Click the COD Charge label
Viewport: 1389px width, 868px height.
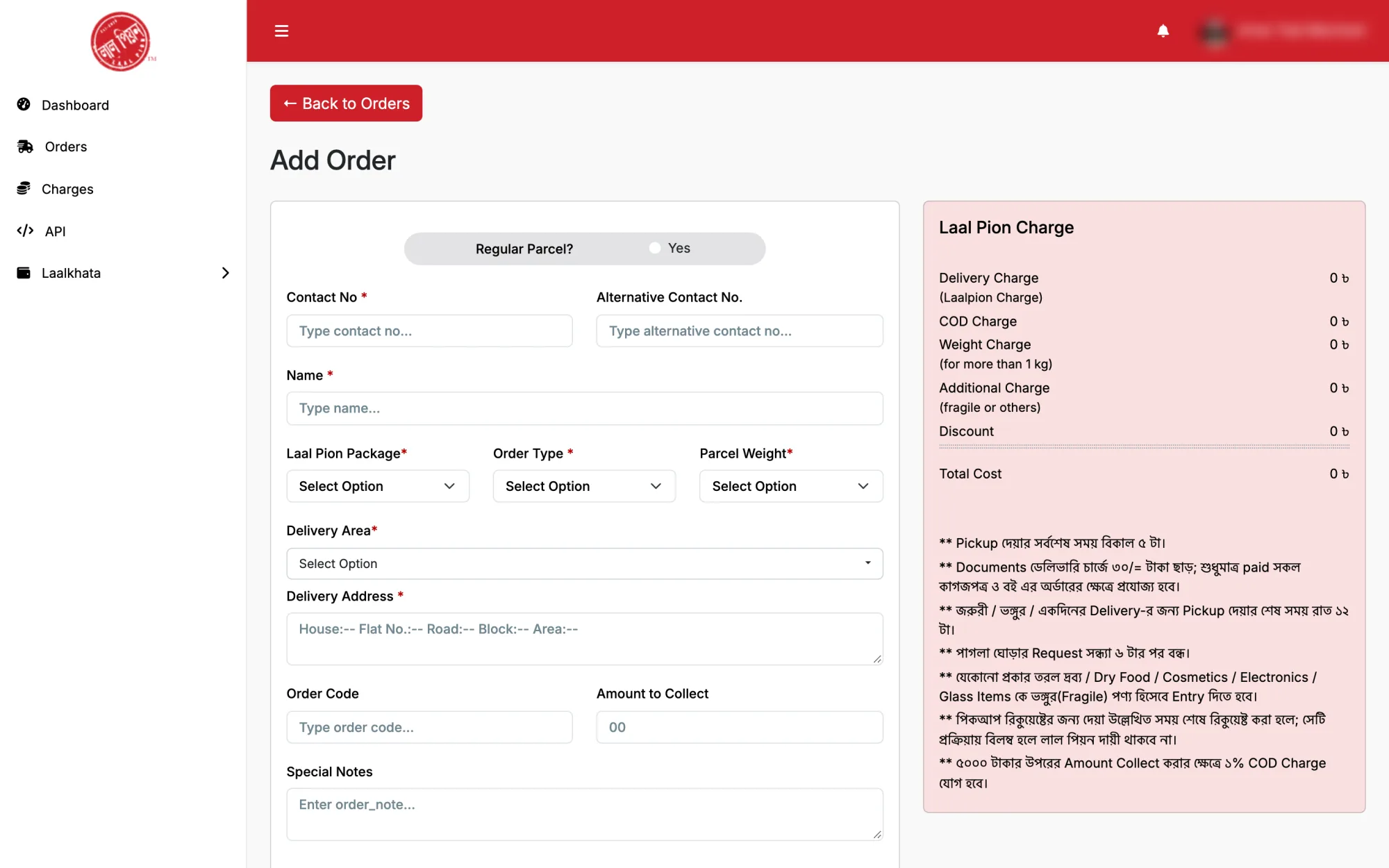[978, 322]
